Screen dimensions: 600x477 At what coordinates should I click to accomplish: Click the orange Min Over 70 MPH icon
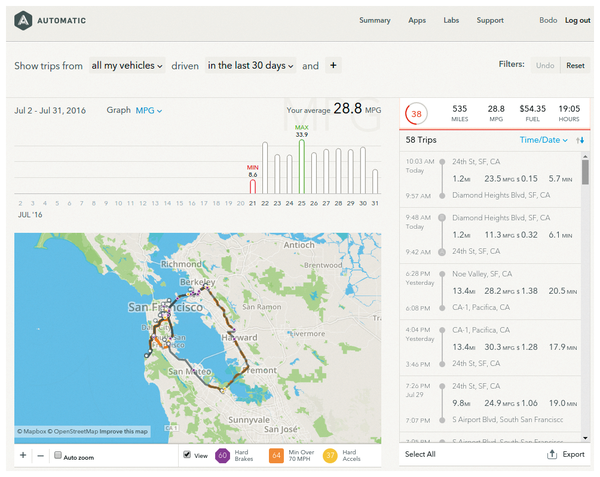pos(276,456)
